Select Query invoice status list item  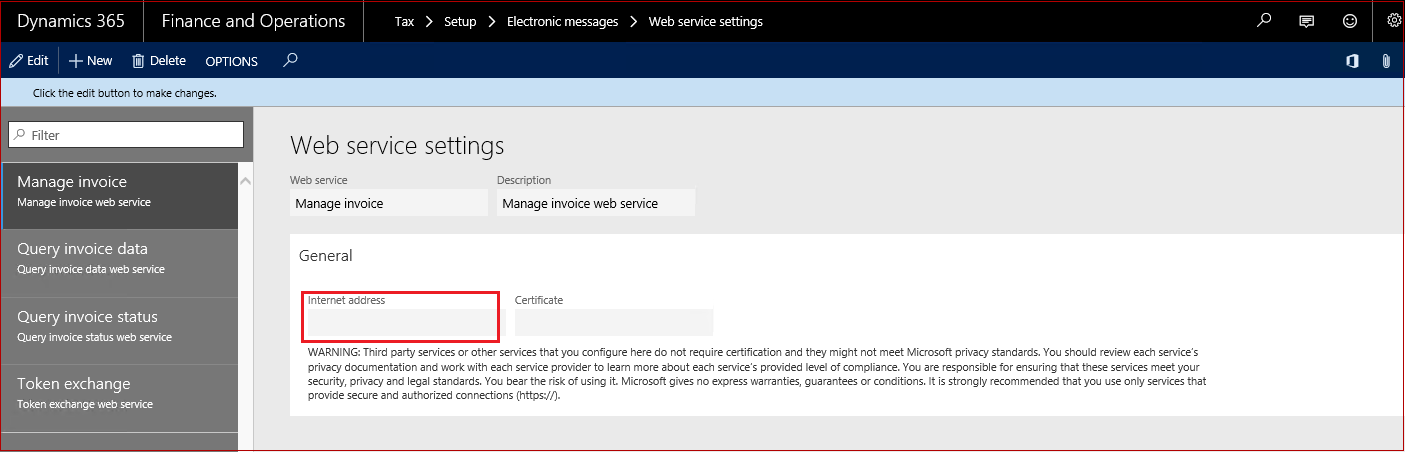pyautogui.click(x=119, y=331)
